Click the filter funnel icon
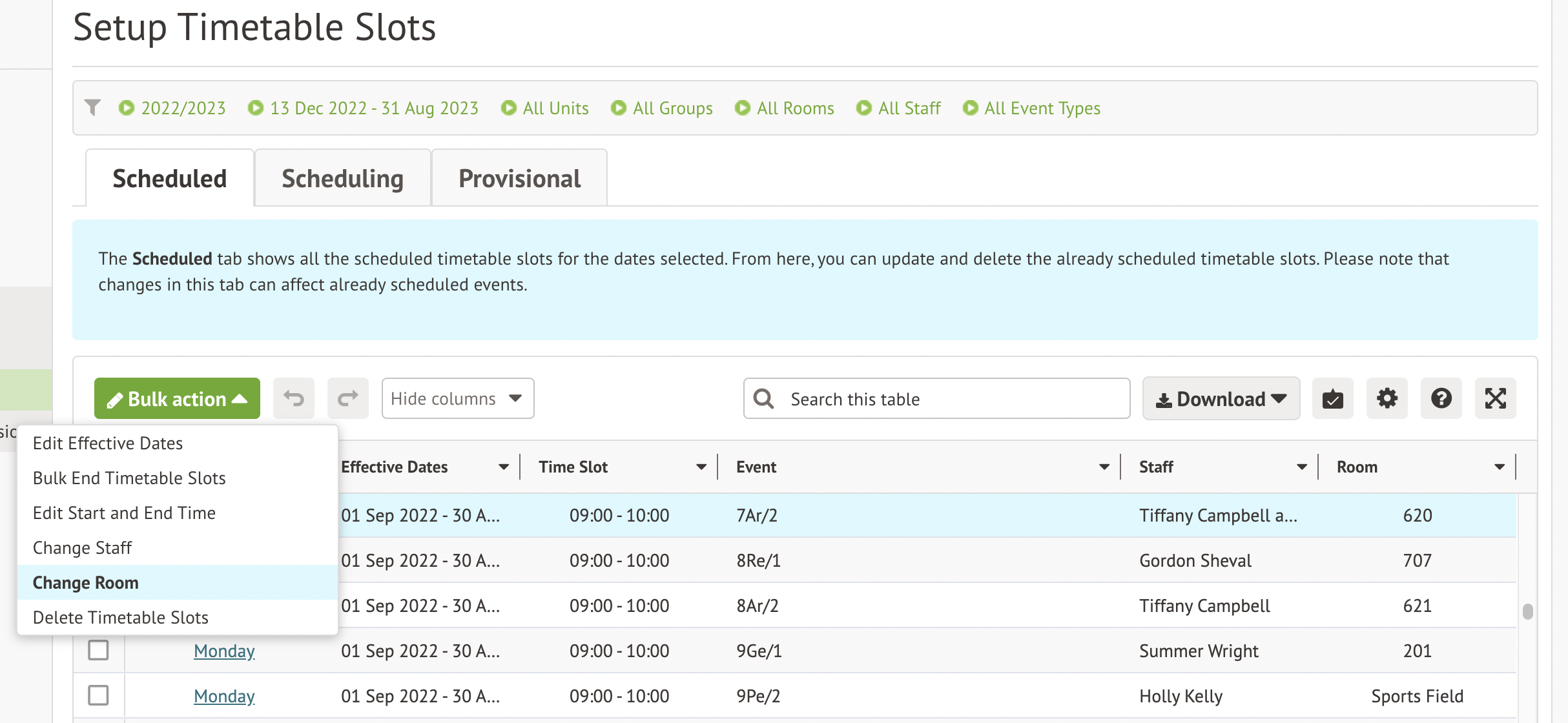The image size is (1568, 723). [93, 107]
